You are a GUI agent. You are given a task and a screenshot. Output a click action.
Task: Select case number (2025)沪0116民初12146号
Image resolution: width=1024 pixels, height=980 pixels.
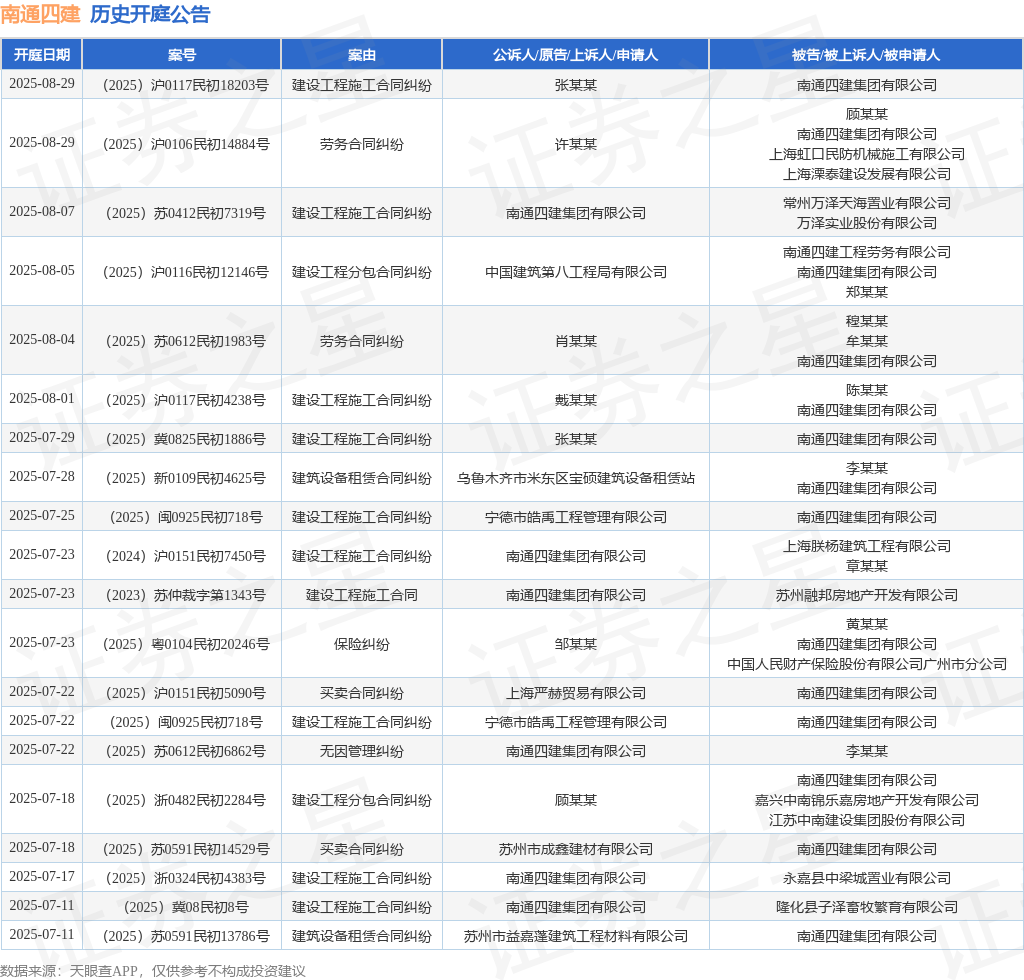pyautogui.click(x=185, y=272)
